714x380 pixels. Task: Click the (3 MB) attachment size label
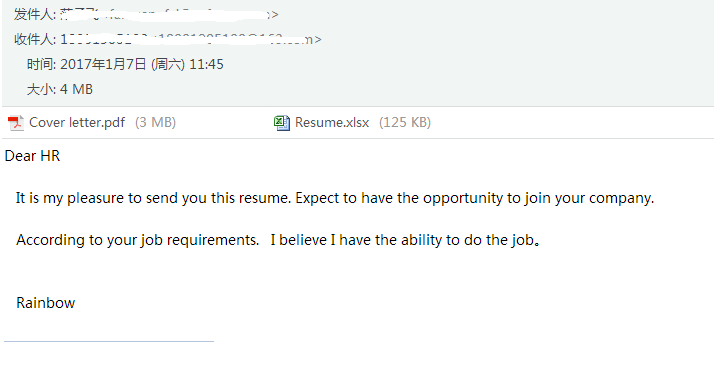pyautogui.click(x=155, y=122)
